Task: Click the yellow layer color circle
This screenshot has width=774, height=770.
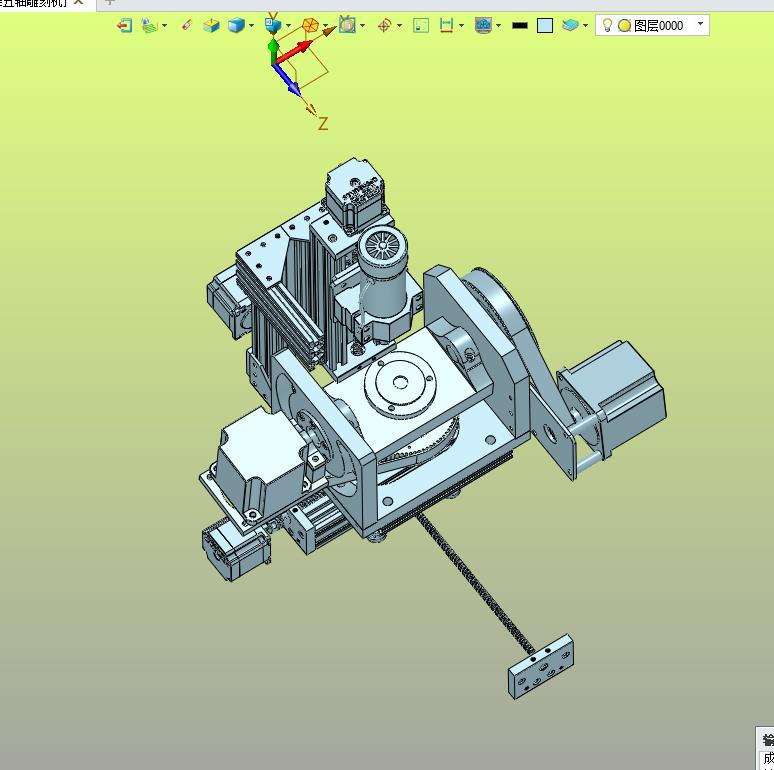Action: pos(624,26)
